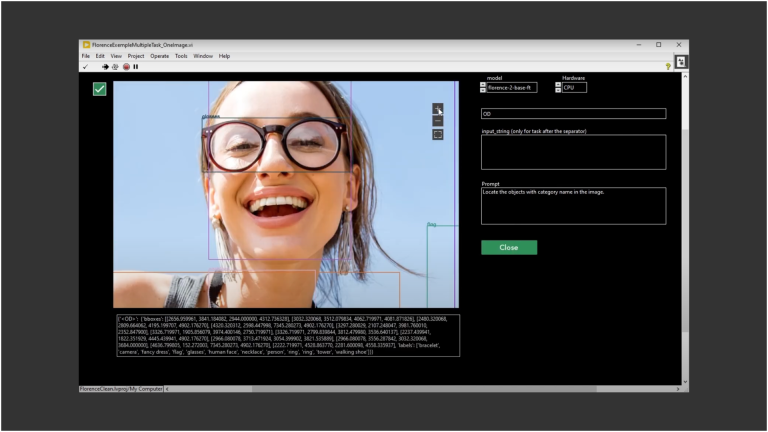Click the checkmark icon in the toolbar
The image size is (768, 432).
click(86, 67)
